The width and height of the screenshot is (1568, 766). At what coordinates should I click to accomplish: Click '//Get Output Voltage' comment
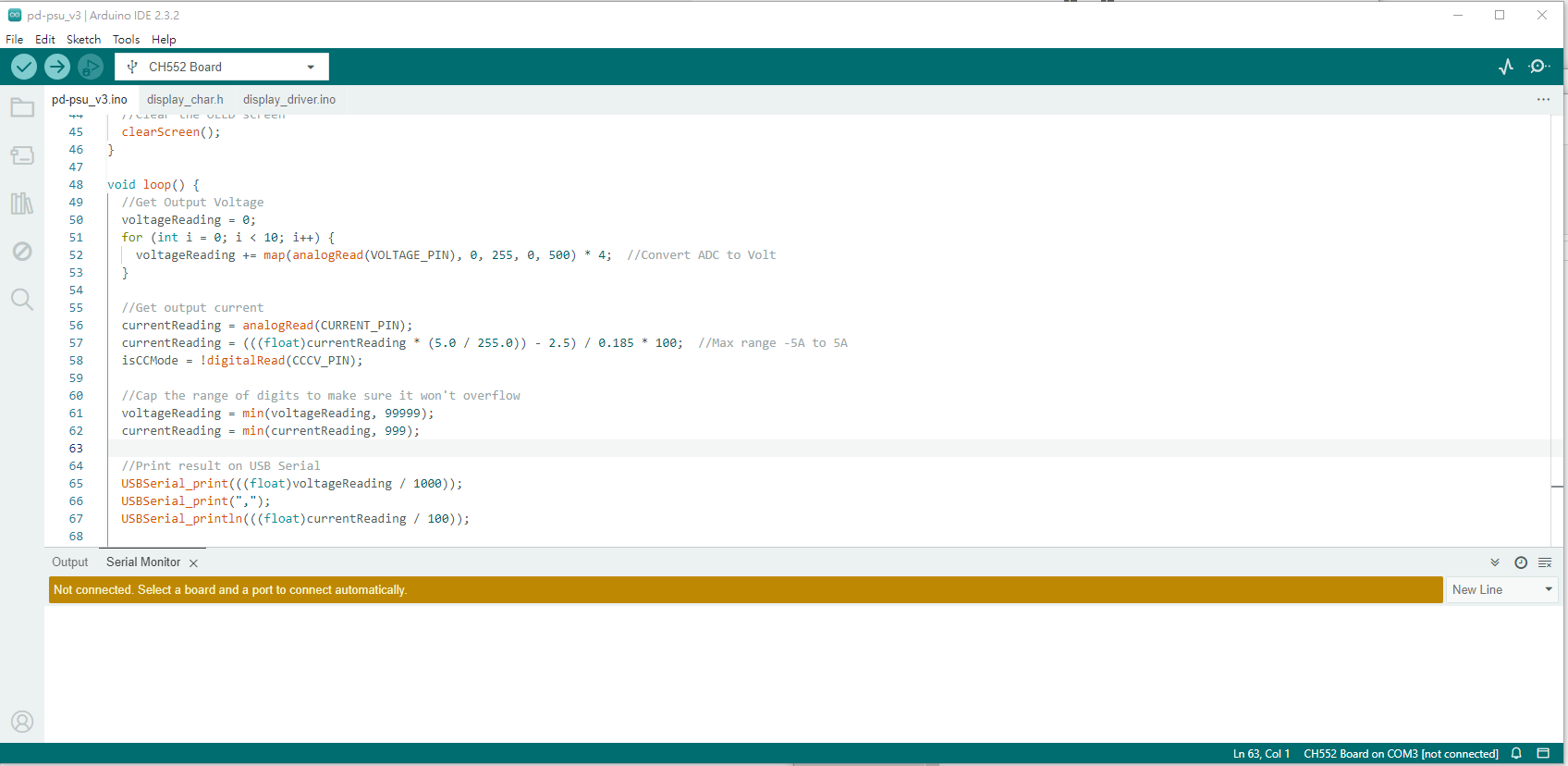[x=192, y=203]
